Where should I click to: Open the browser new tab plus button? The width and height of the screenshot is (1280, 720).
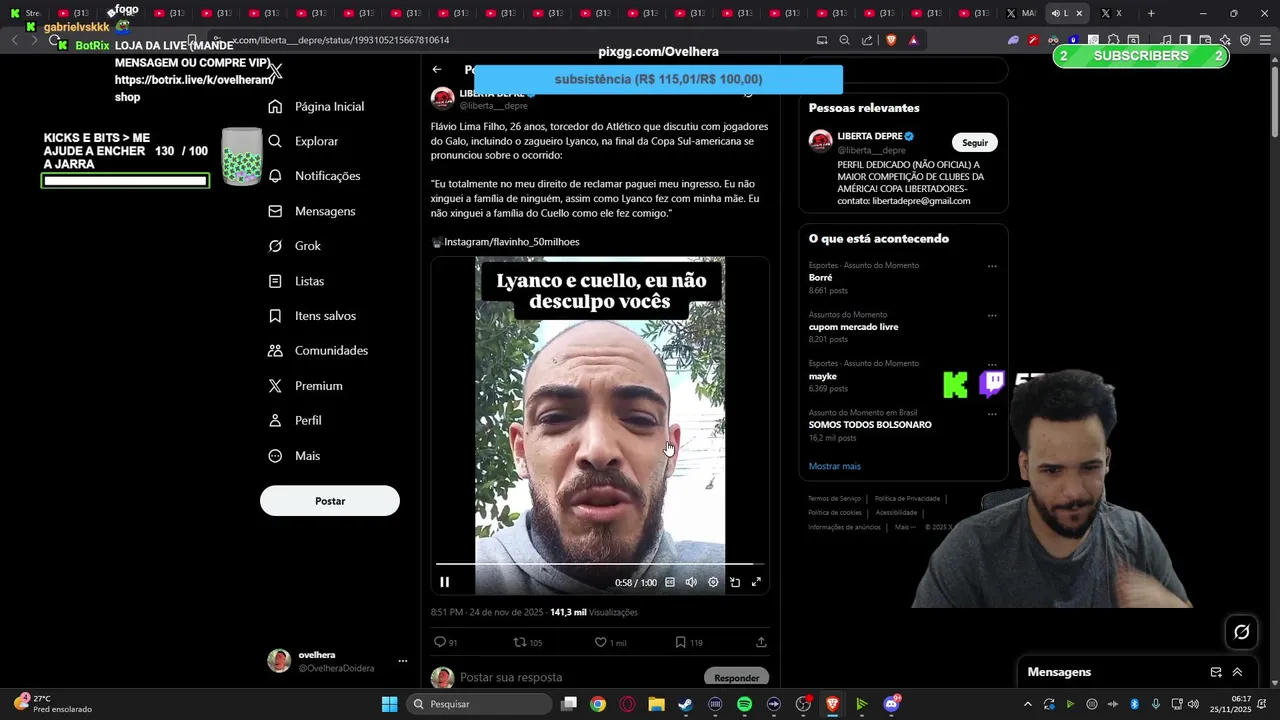point(1151,13)
